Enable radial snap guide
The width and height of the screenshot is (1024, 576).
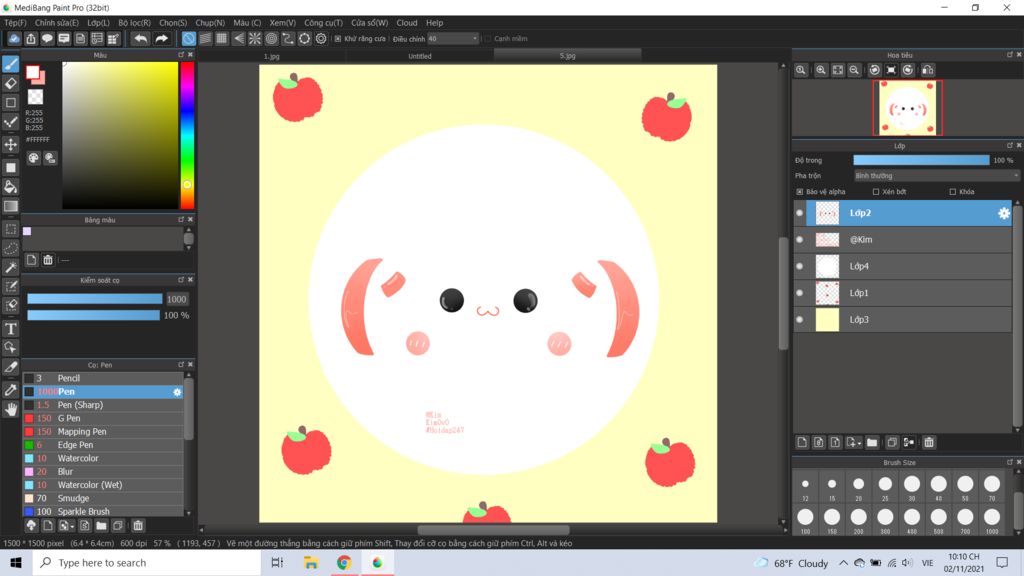click(255, 39)
